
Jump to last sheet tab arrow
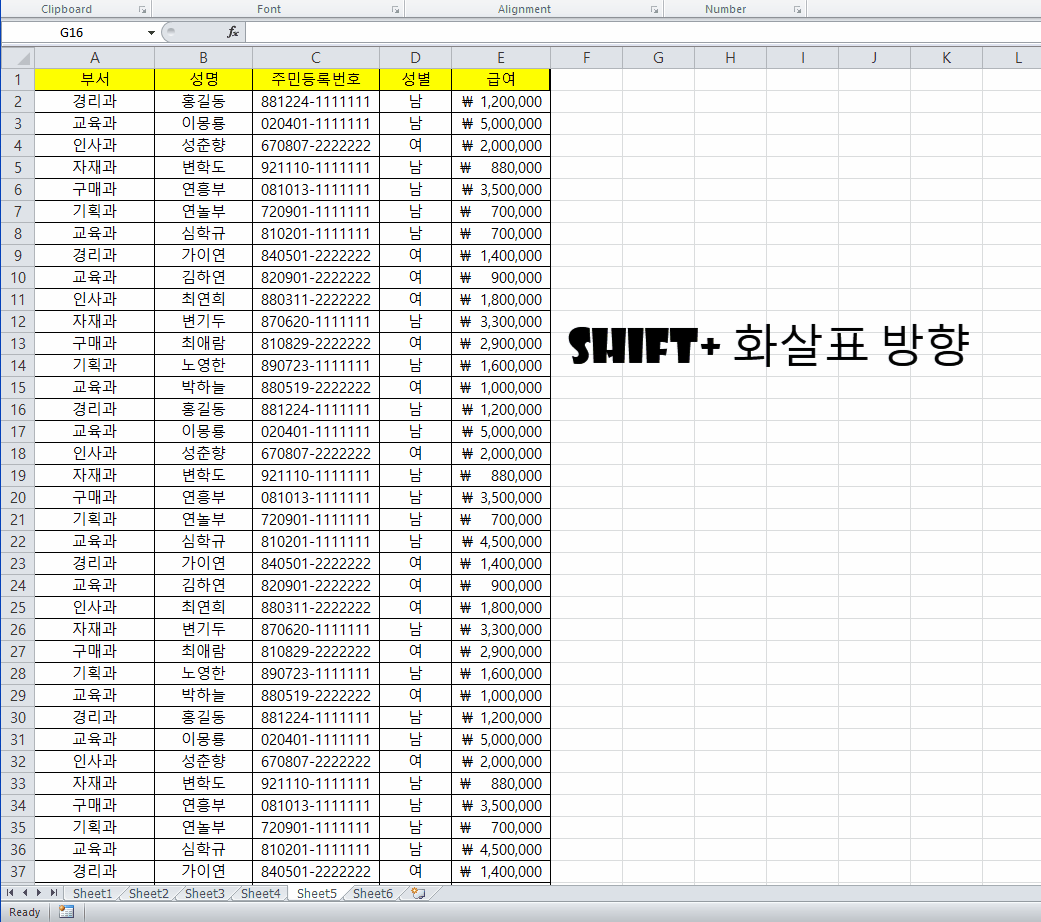click(54, 893)
